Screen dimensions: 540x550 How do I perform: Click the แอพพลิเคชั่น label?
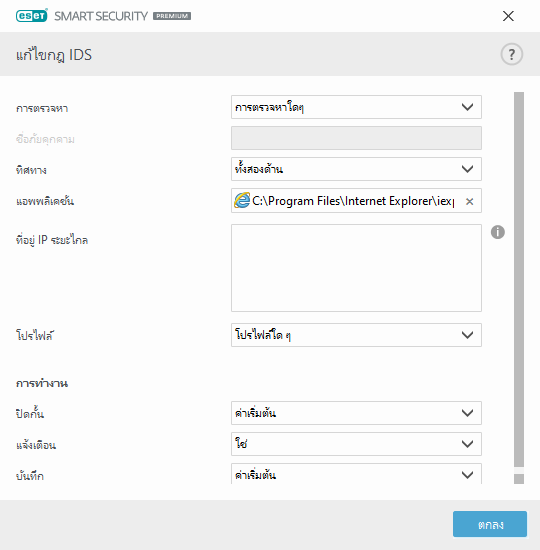(45, 201)
